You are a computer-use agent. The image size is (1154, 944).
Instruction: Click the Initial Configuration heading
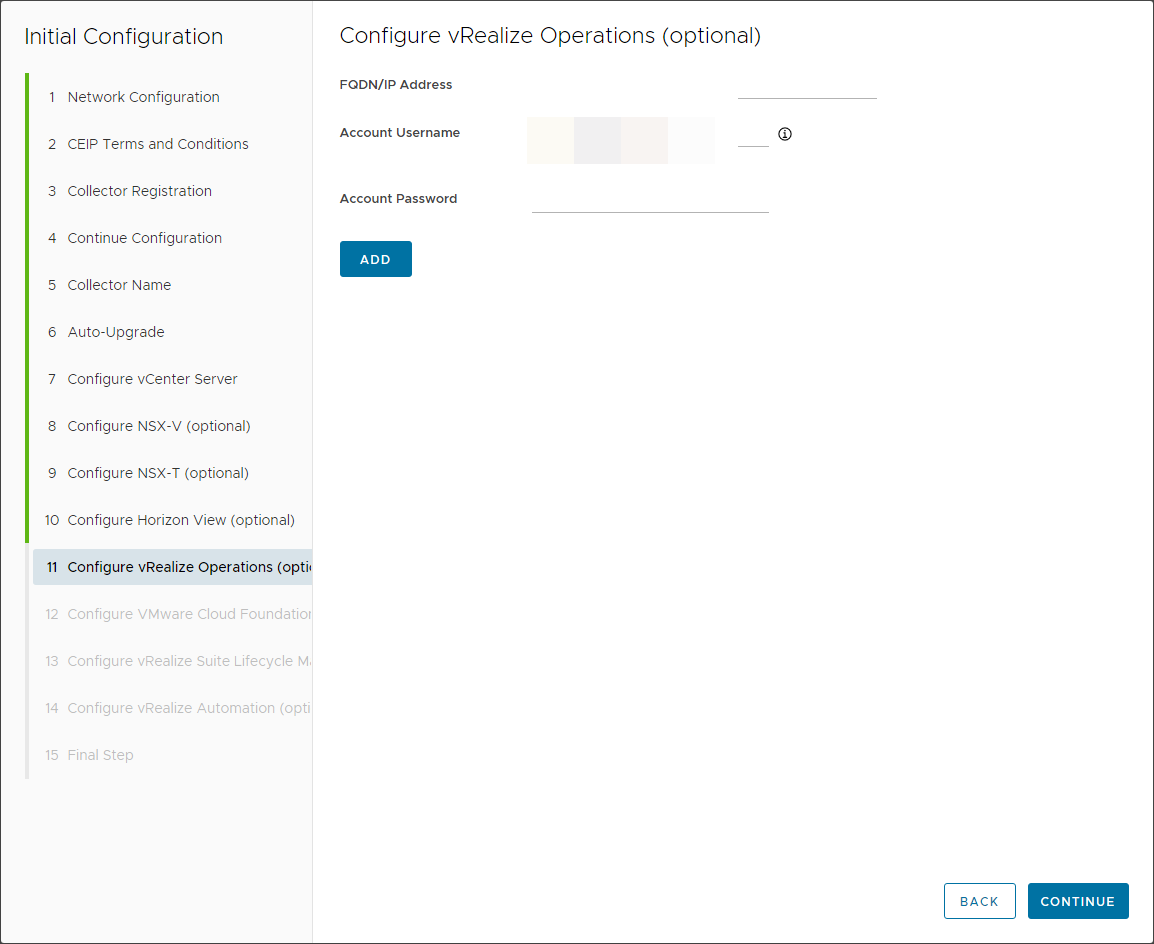point(124,36)
